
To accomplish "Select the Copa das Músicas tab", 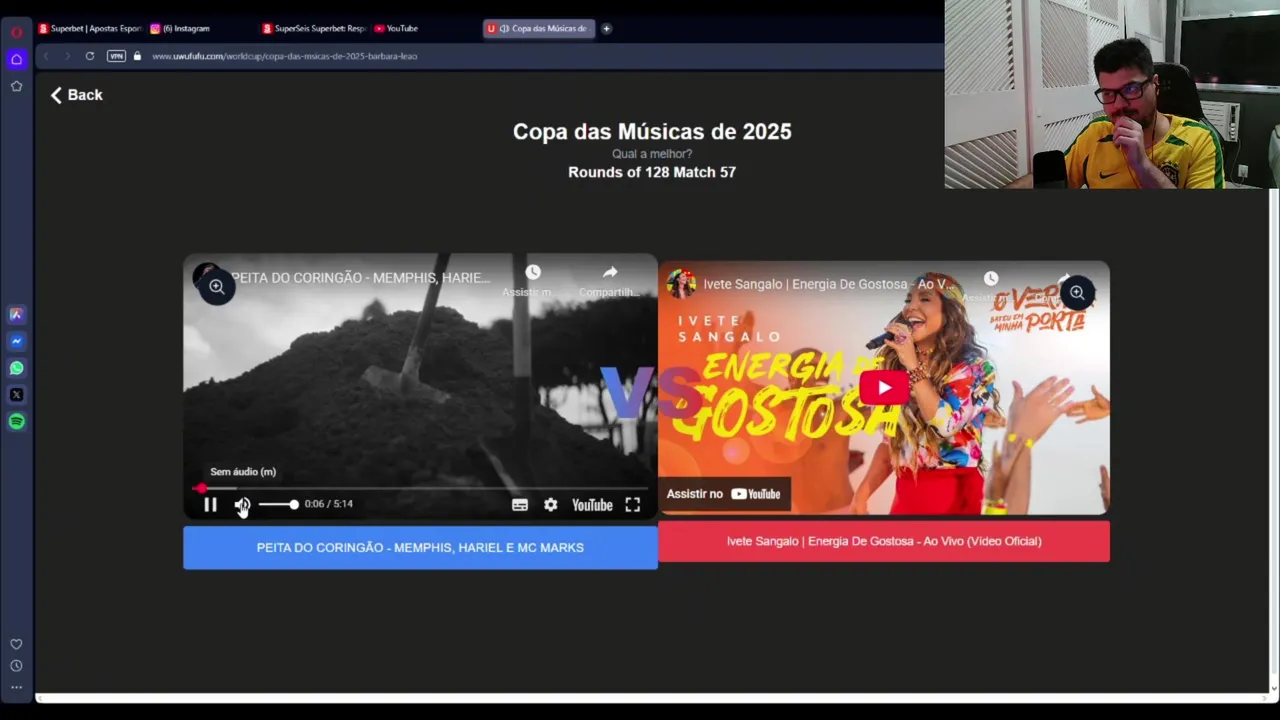I will [538, 28].
